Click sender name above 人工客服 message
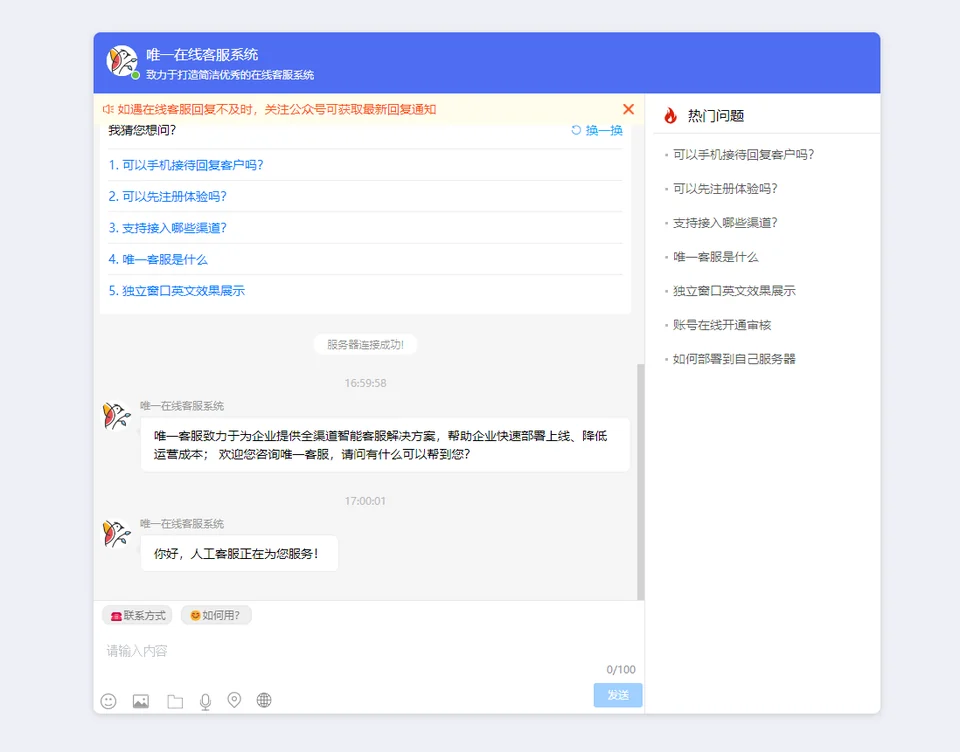Screen dimensions: 960x752 click(x=182, y=524)
